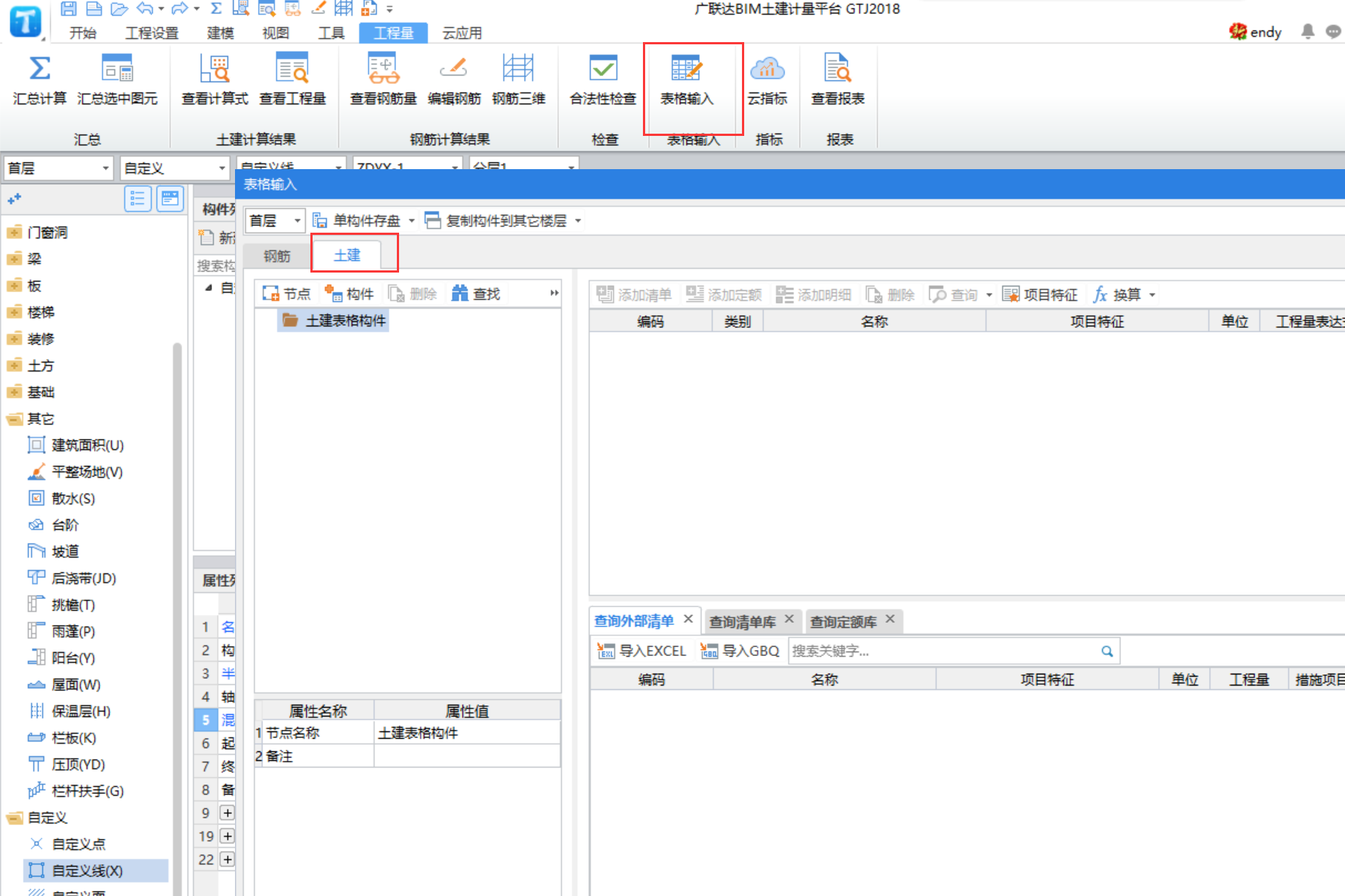Switch to the 土建 tab
Viewport: 1345px width, 896px height.
pyautogui.click(x=347, y=255)
